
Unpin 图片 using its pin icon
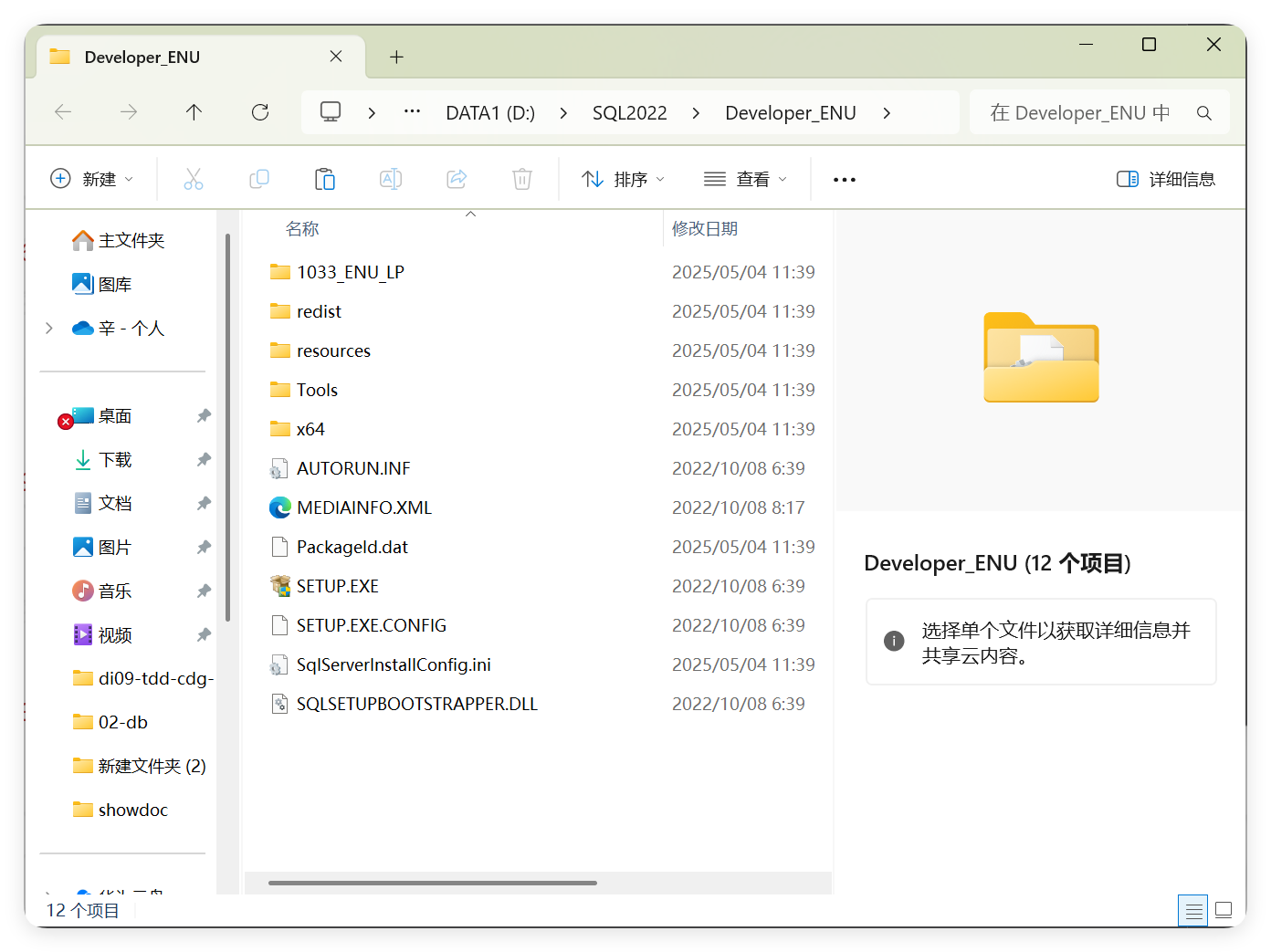[x=204, y=547]
